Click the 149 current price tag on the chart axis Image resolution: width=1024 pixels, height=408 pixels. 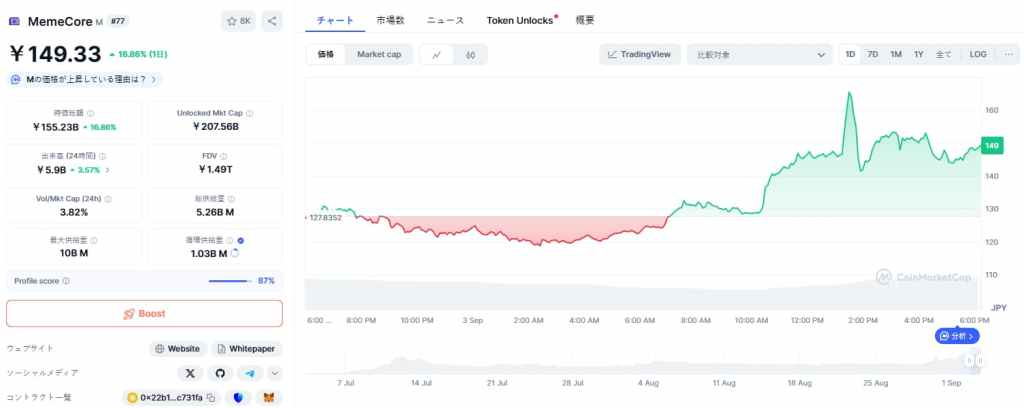[992, 146]
